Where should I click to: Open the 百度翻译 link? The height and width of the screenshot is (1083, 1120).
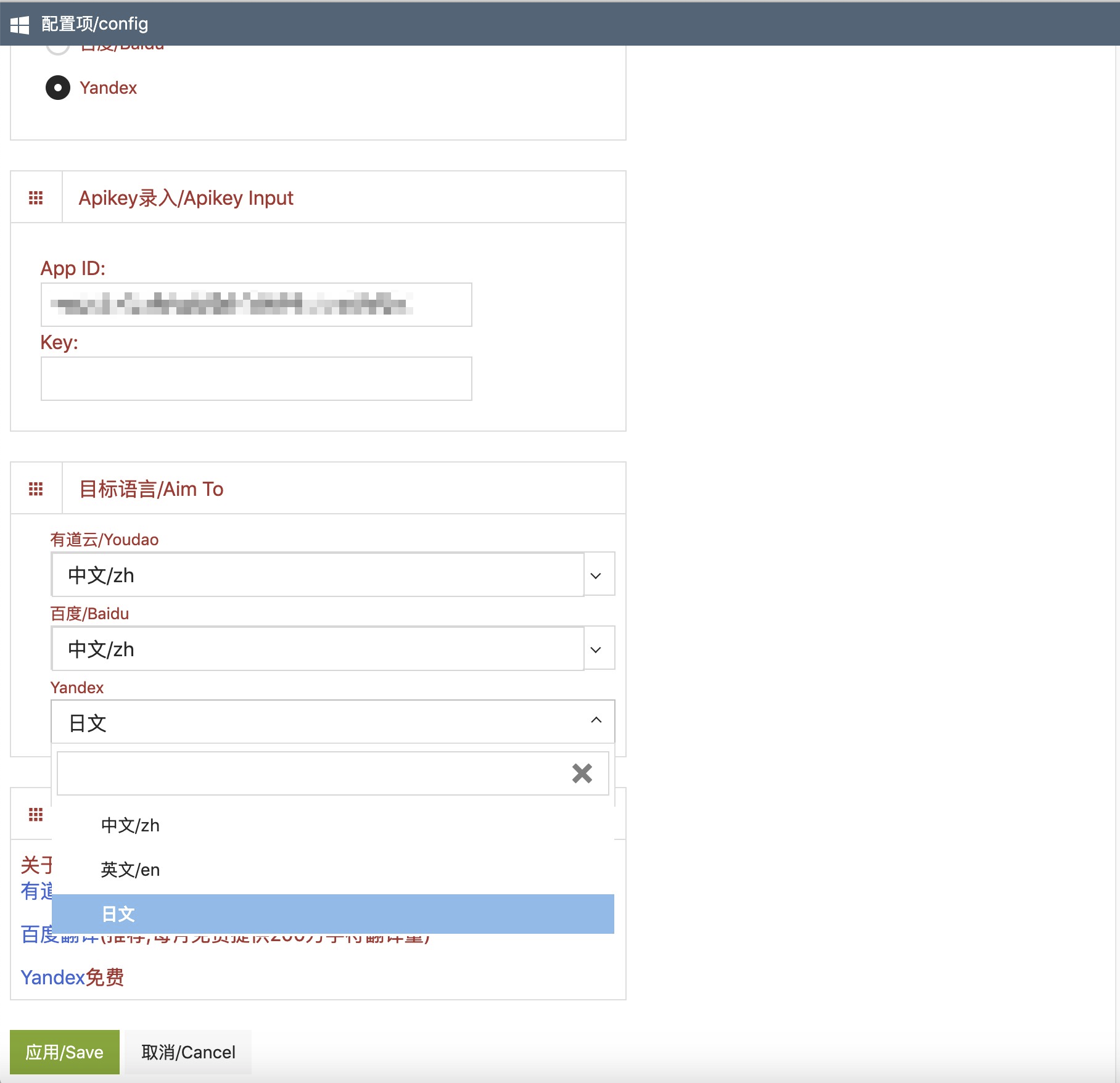pos(60,936)
